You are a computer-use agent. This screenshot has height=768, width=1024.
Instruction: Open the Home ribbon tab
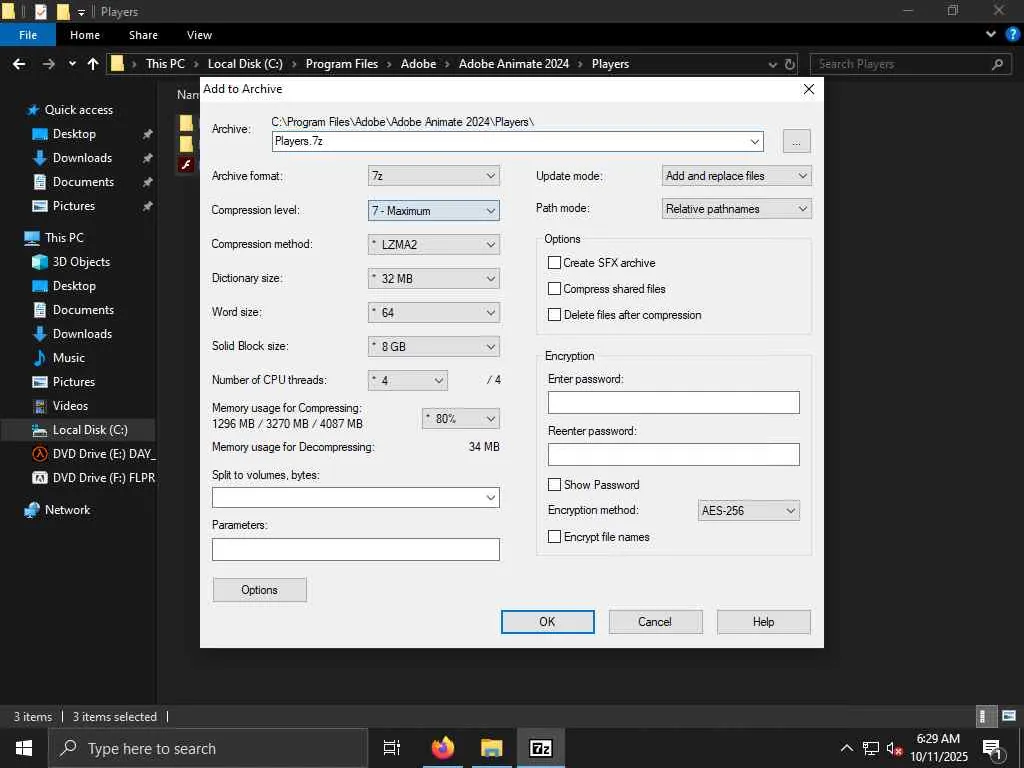tap(85, 35)
